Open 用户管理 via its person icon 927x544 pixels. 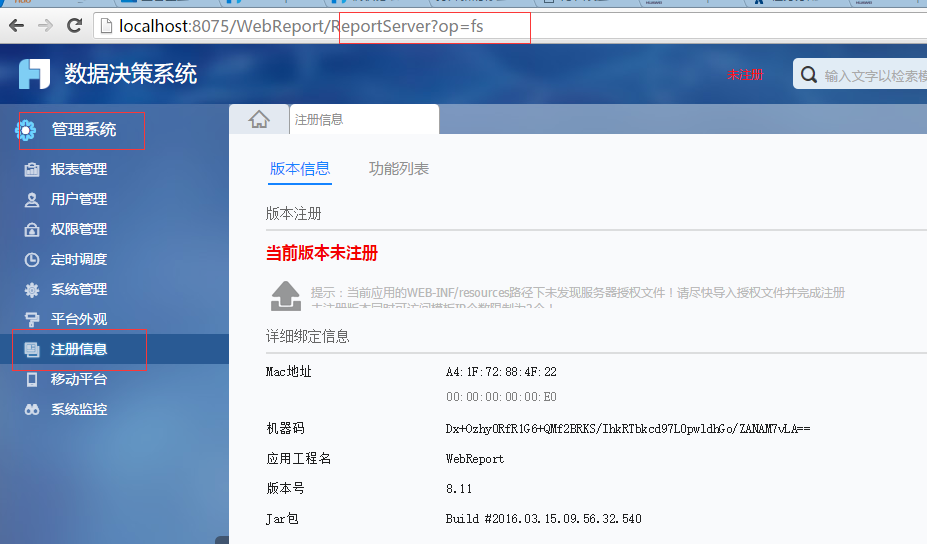click(32, 200)
